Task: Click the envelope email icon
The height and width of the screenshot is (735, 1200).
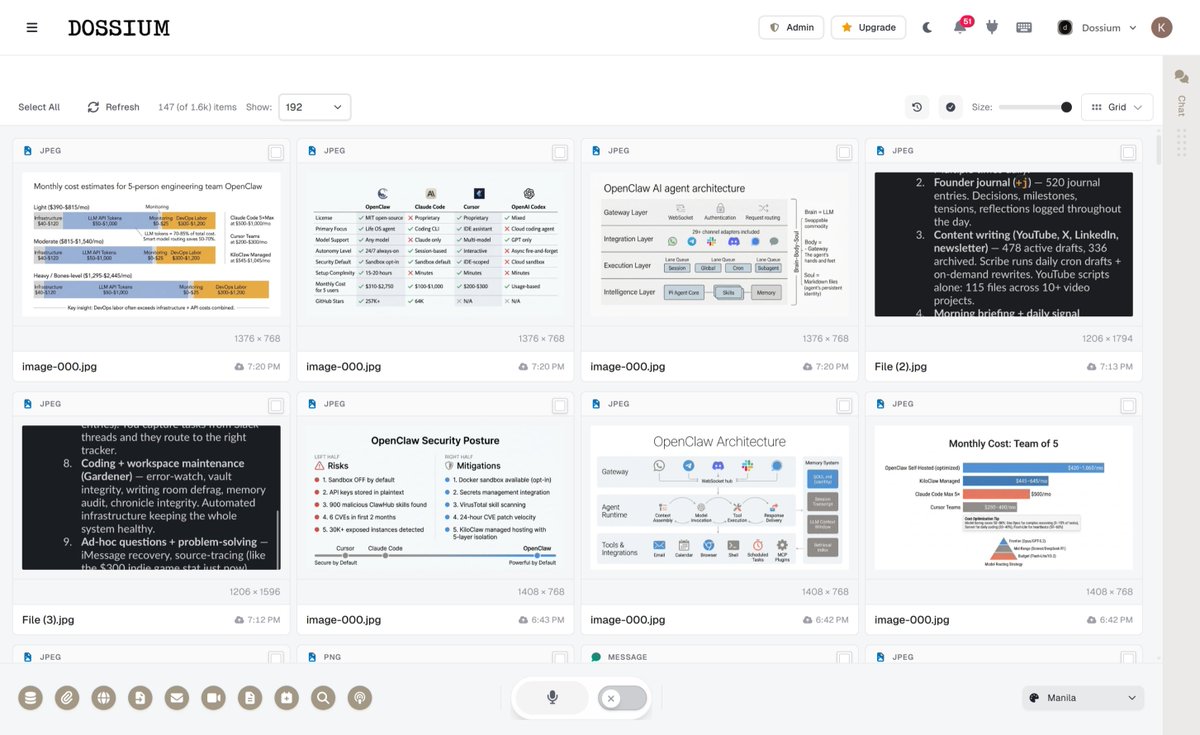Action: [x=177, y=698]
